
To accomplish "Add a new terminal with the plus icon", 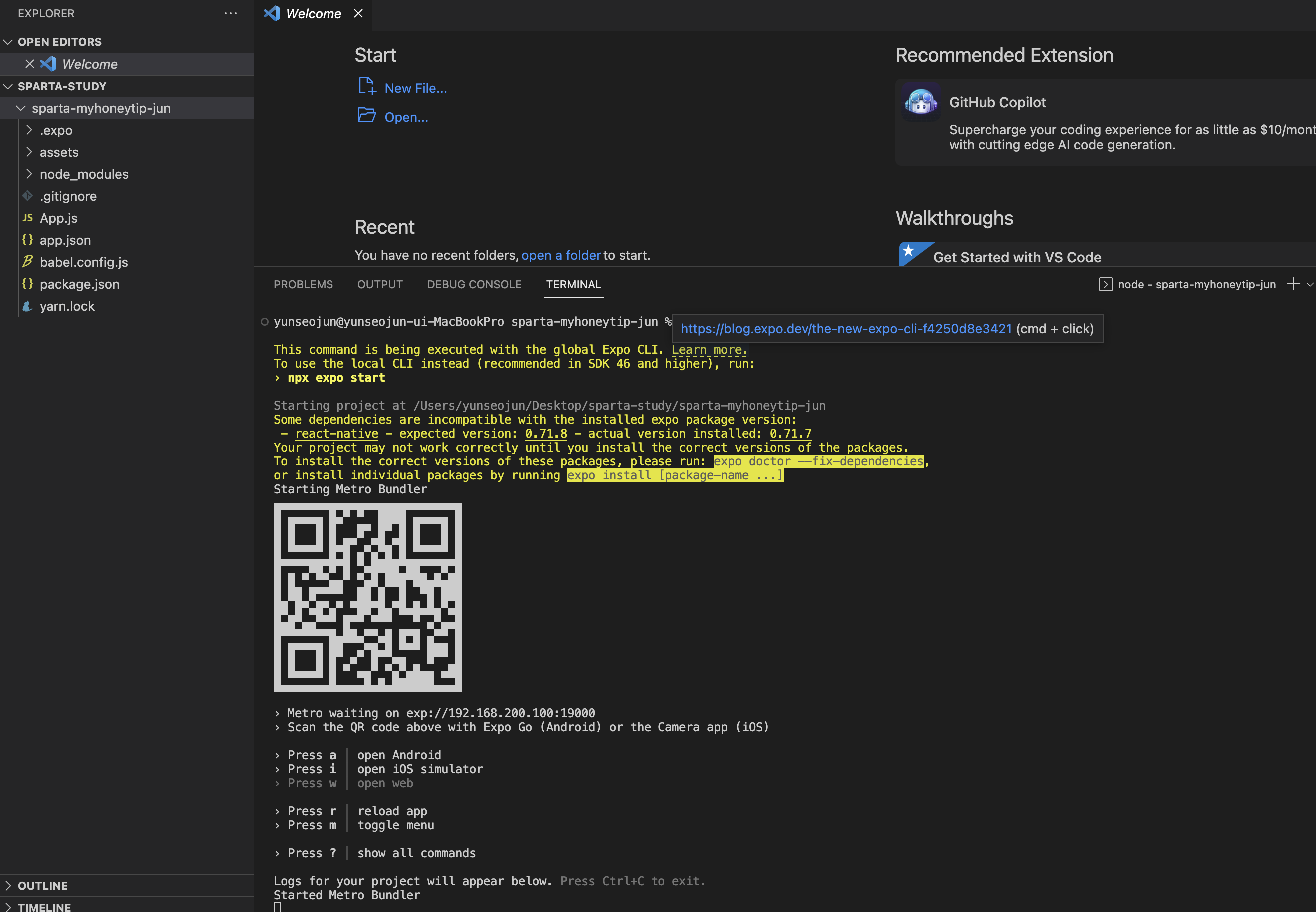I will point(1293,284).
